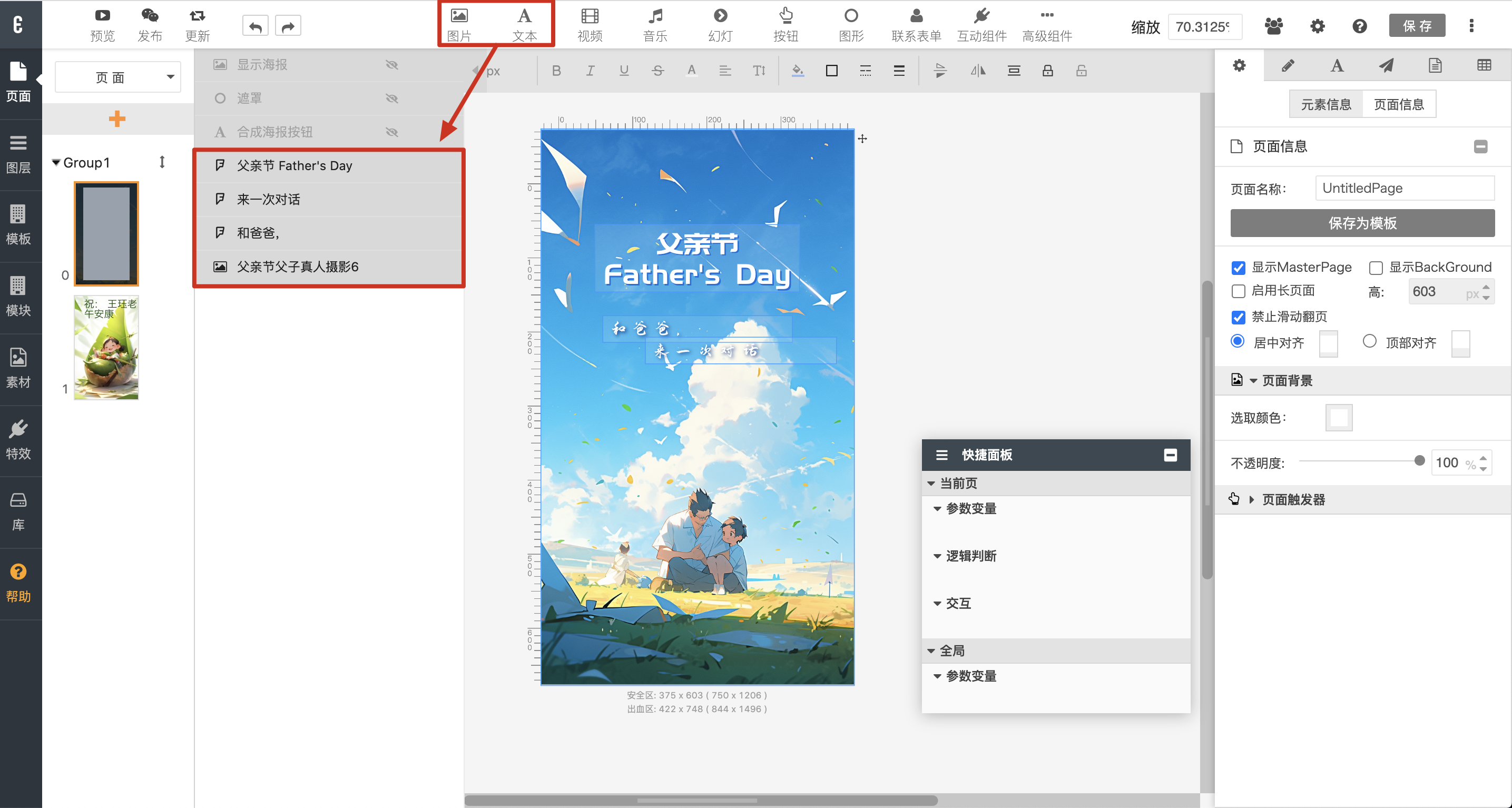Select the 顶部对齐 radio button
This screenshot has width=1512, height=808.
(1369, 341)
